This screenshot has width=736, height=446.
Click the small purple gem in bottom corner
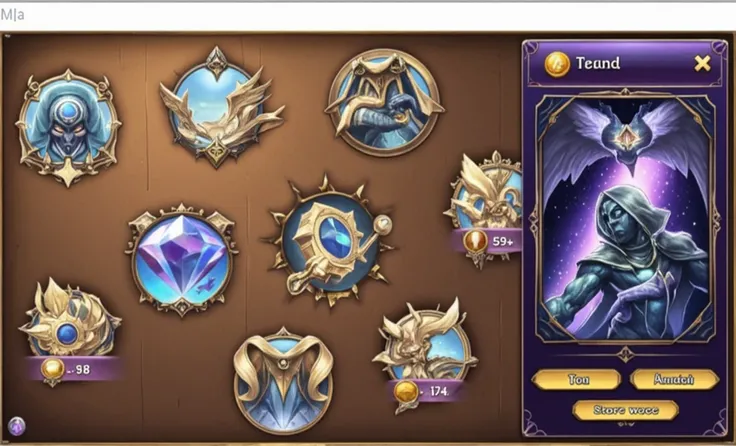(x=17, y=426)
